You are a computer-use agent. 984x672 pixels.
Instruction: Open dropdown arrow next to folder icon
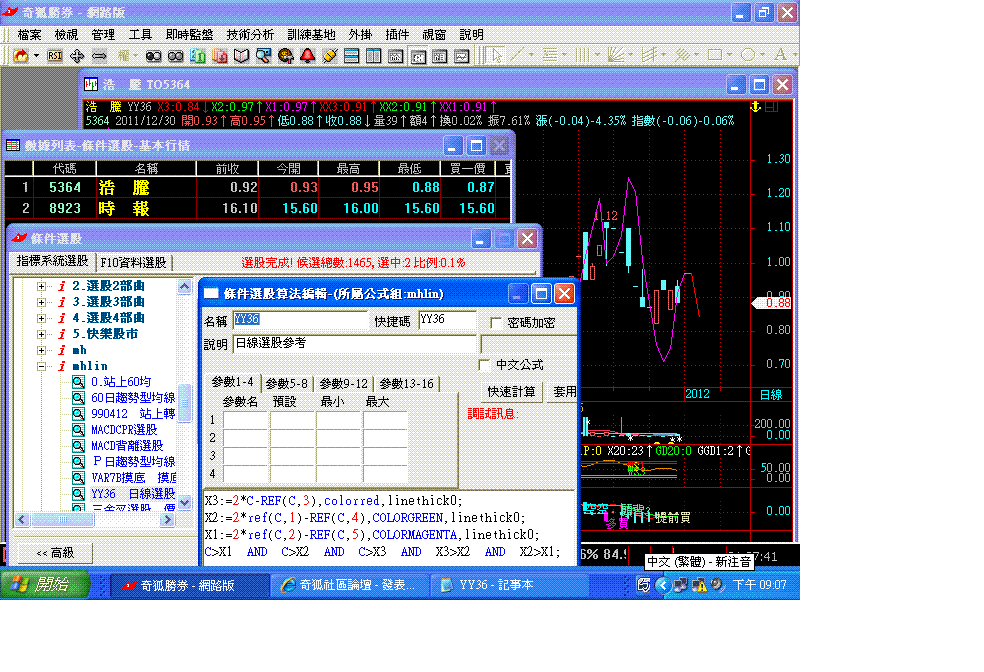point(36,56)
